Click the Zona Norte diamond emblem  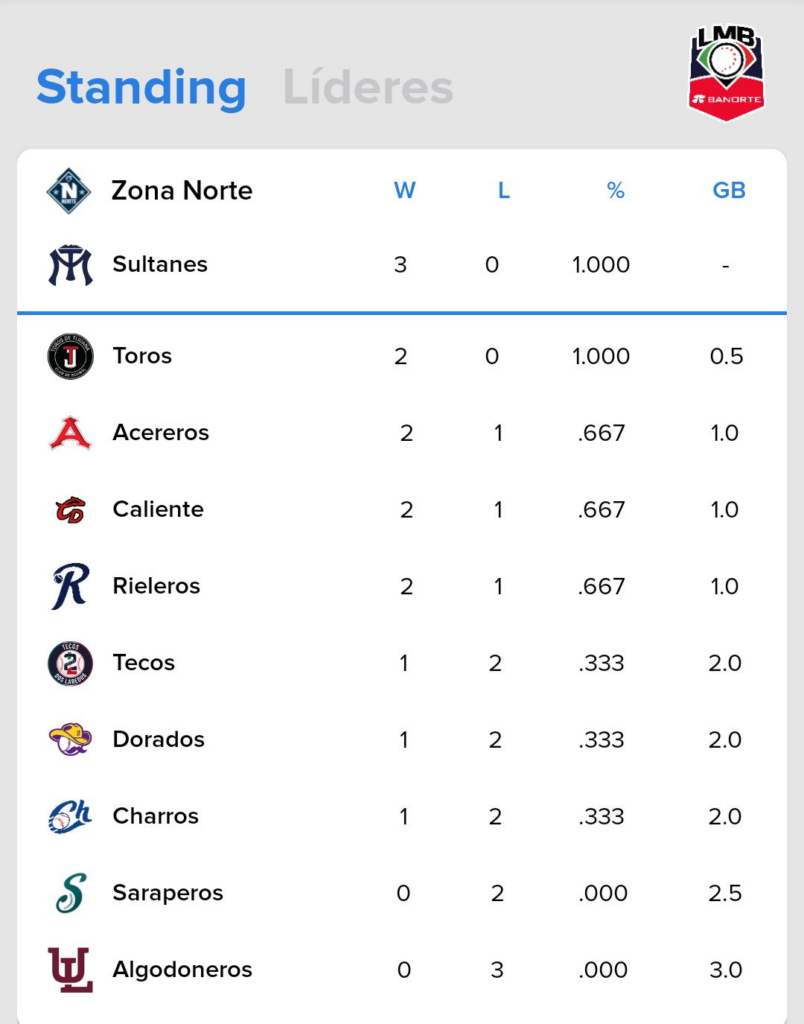(x=69, y=191)
